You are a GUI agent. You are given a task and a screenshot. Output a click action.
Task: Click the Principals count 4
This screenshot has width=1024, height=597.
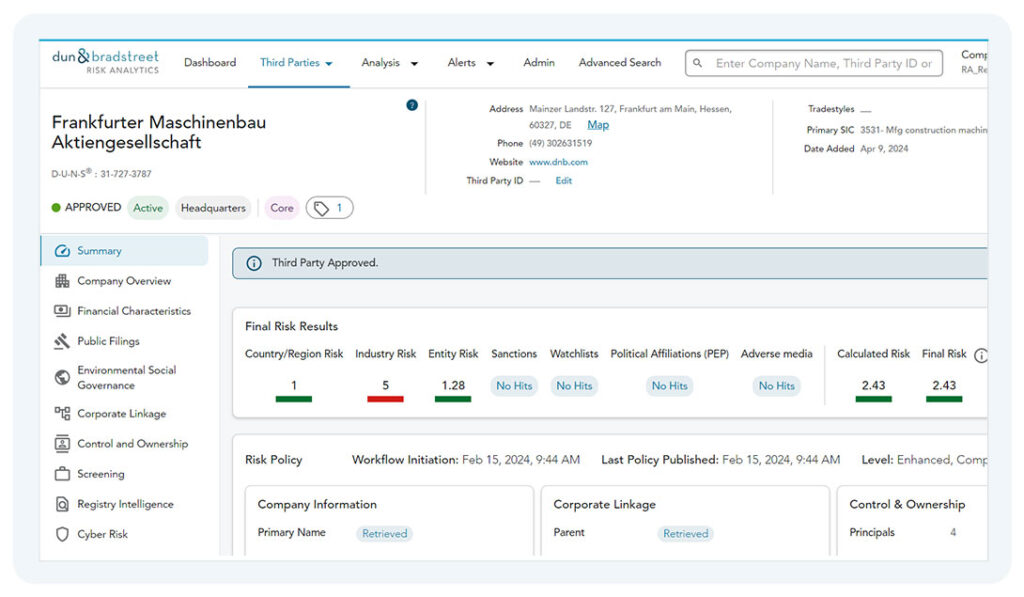tap(953, 532)
